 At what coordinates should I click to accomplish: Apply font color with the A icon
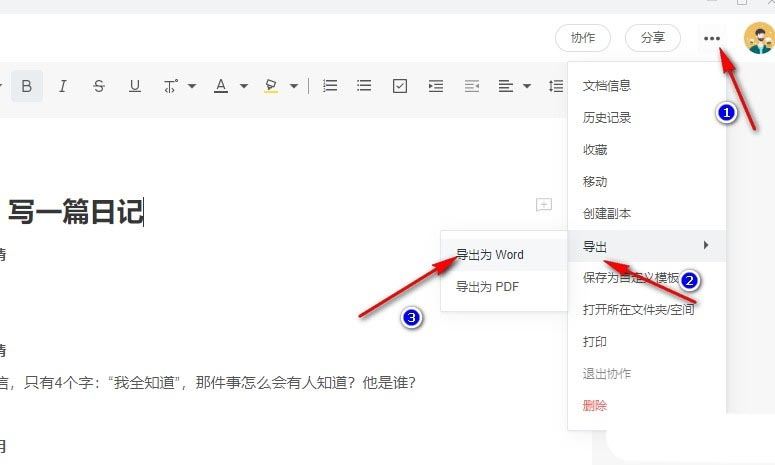221,86
